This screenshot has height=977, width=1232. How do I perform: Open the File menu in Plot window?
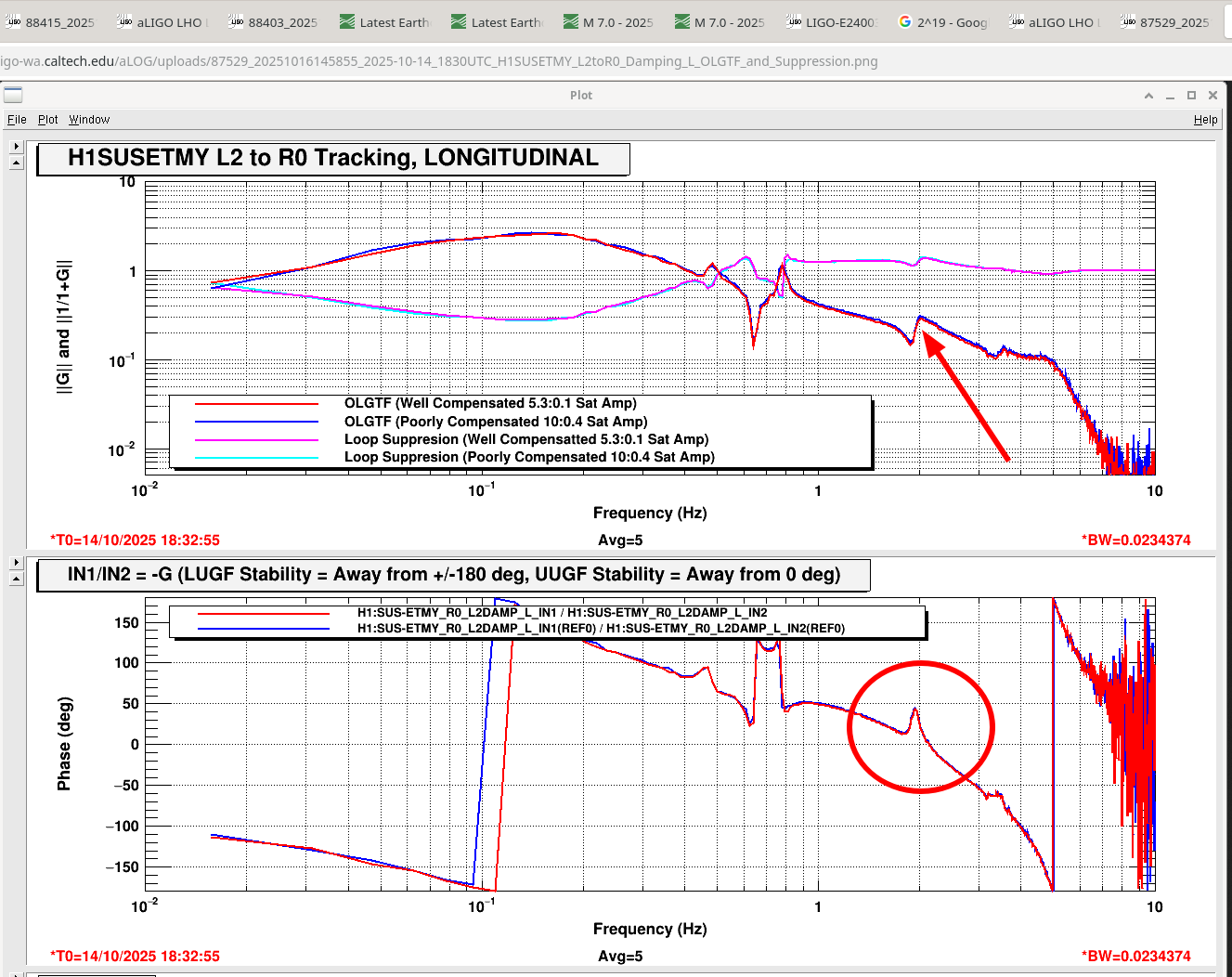(x=17, y=120)
